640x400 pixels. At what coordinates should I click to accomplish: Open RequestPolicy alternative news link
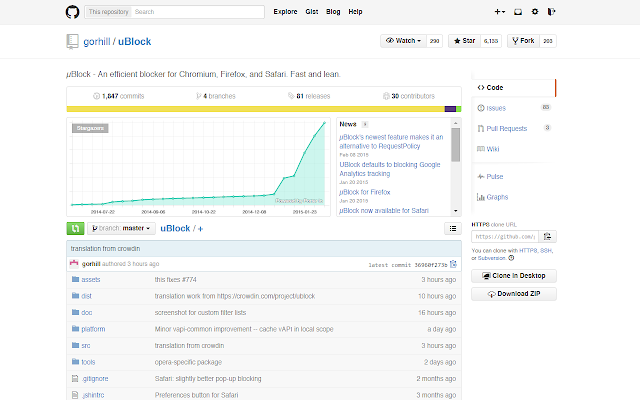click(x=391, y=142)
